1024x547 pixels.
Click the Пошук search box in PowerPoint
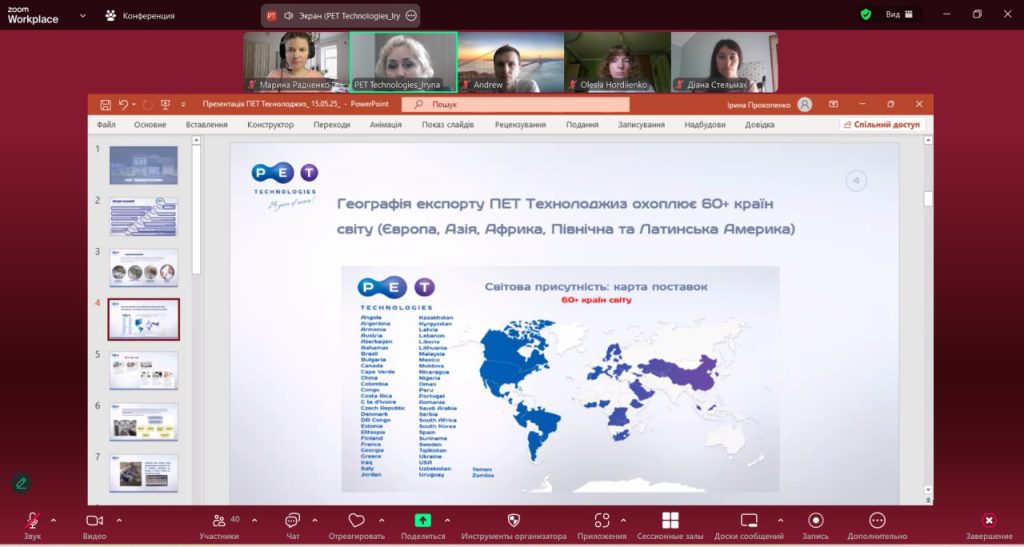tap(515, 104)
